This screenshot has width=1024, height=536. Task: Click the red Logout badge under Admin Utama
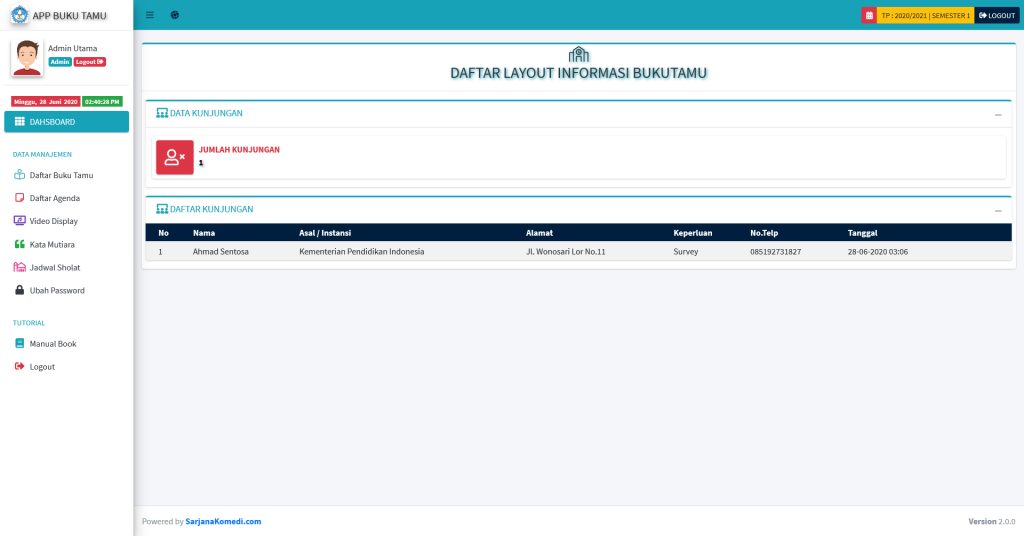(x=89, y=62)
